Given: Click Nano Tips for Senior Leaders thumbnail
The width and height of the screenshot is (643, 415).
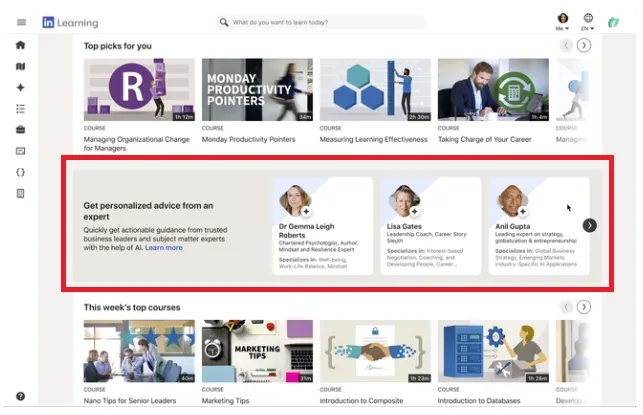Looking at the screenshot, I should (x=139, y=351).
